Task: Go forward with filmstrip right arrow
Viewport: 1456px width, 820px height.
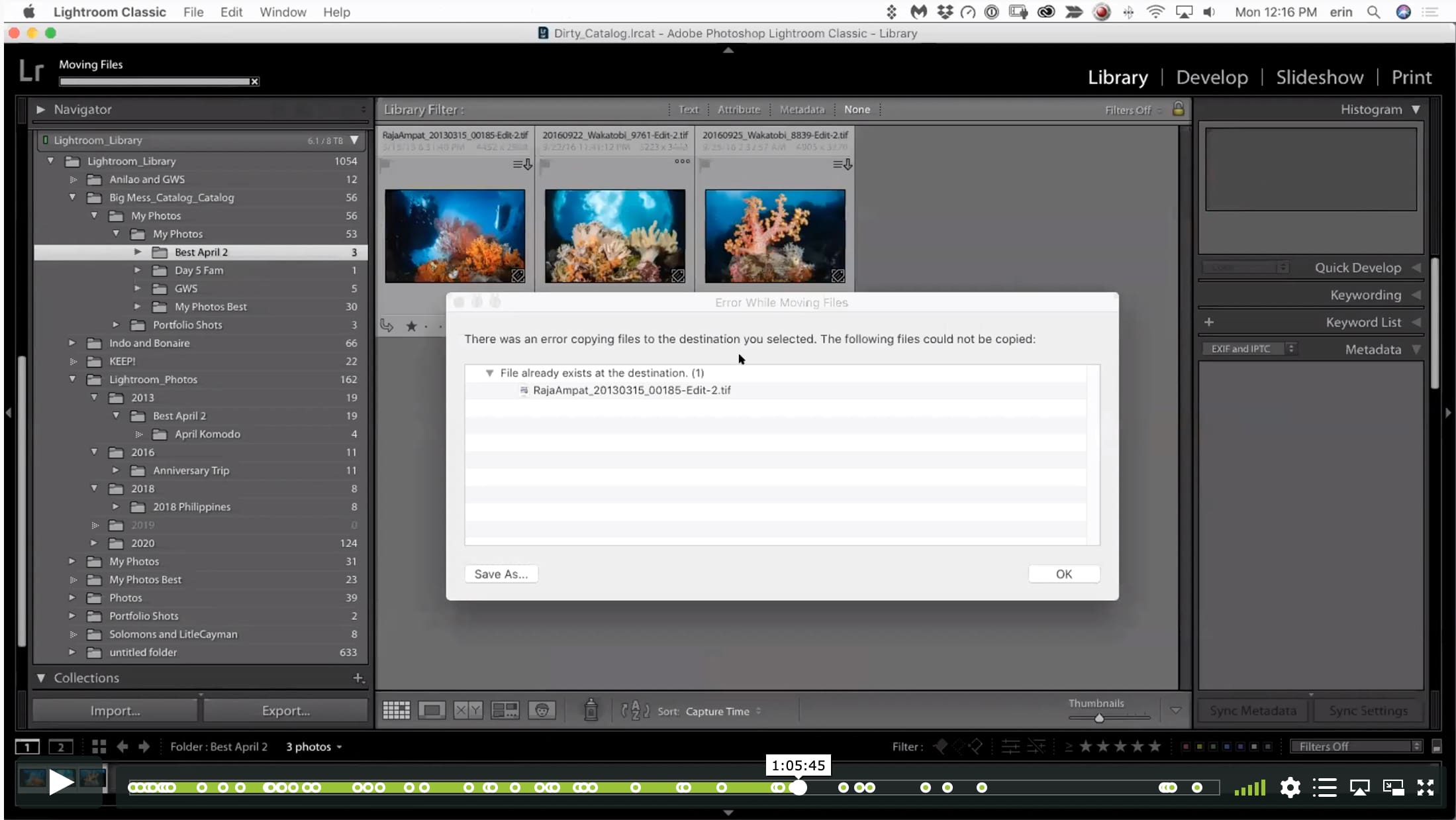Action: coord(144,746)
